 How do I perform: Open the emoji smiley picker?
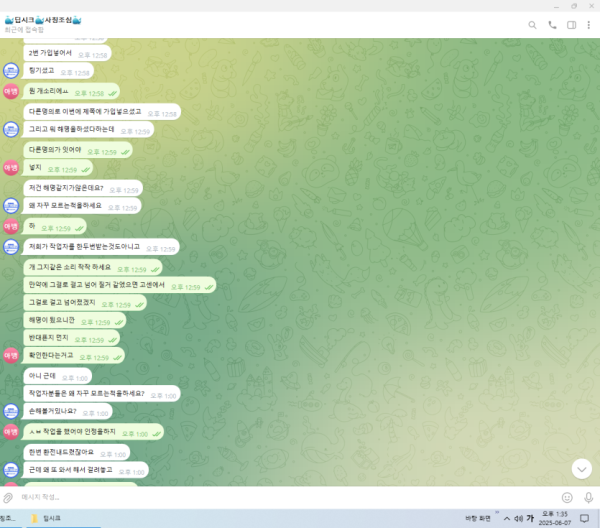pos(567,497)
